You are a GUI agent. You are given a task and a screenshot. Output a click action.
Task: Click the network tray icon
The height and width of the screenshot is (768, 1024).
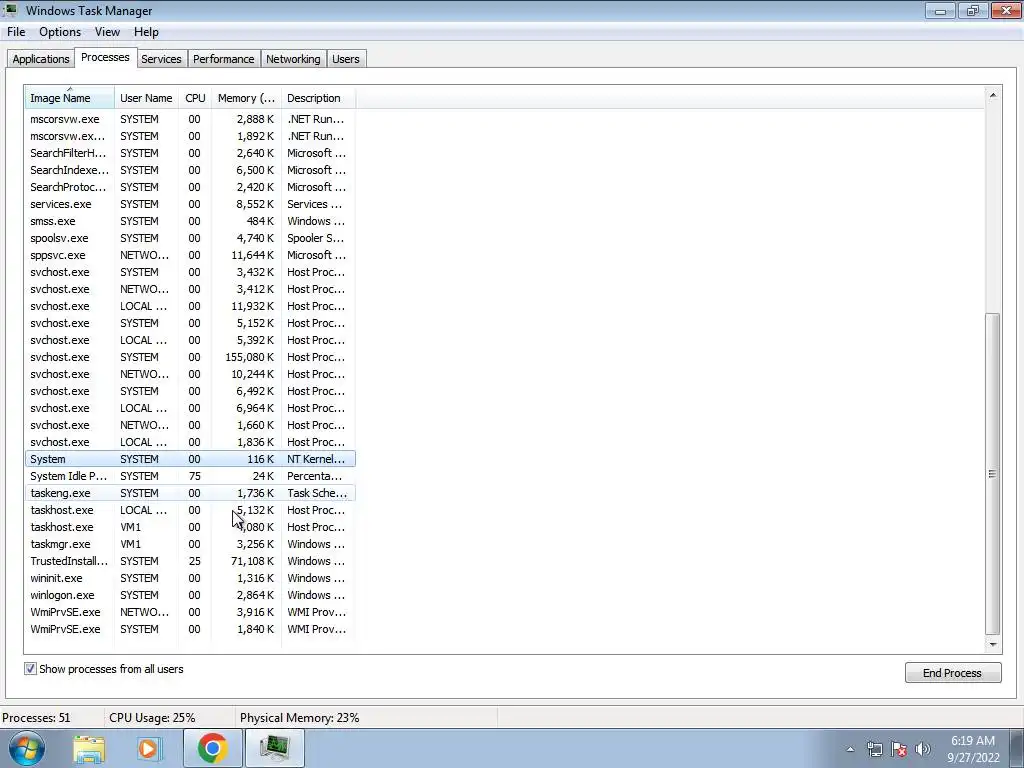pos(874,749)
